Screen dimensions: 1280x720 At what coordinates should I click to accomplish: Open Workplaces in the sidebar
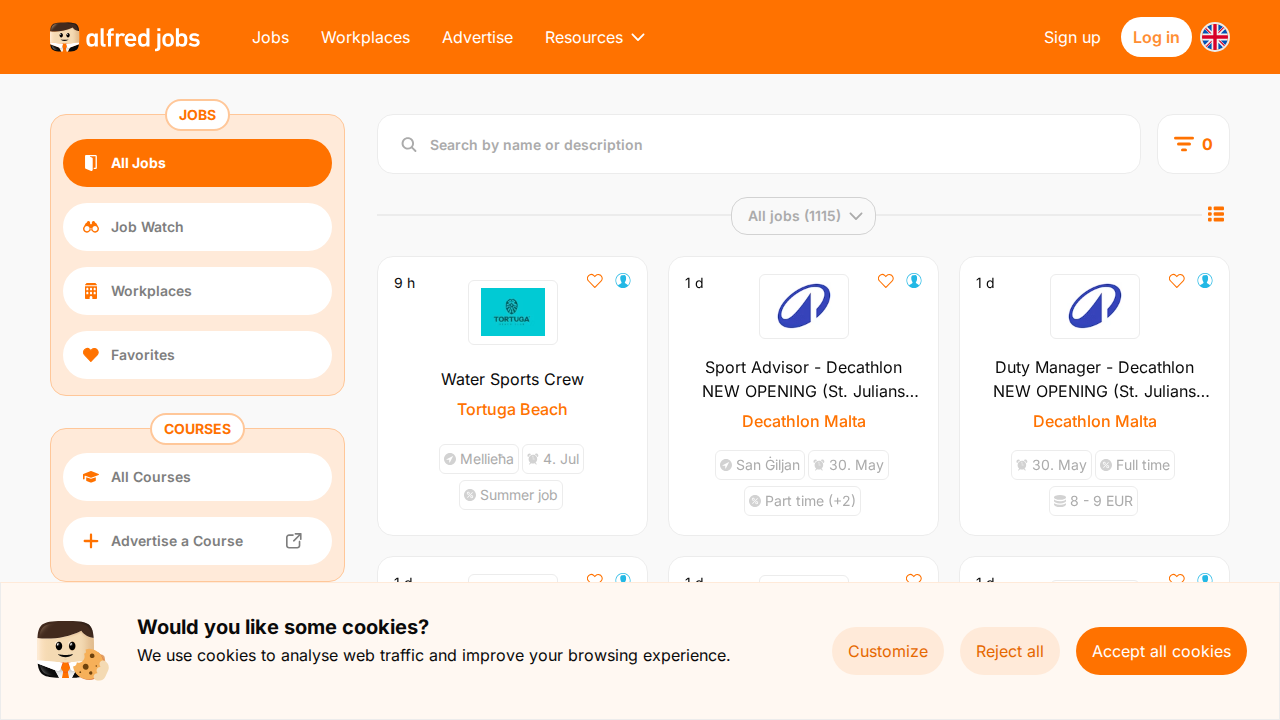(197, 291)
